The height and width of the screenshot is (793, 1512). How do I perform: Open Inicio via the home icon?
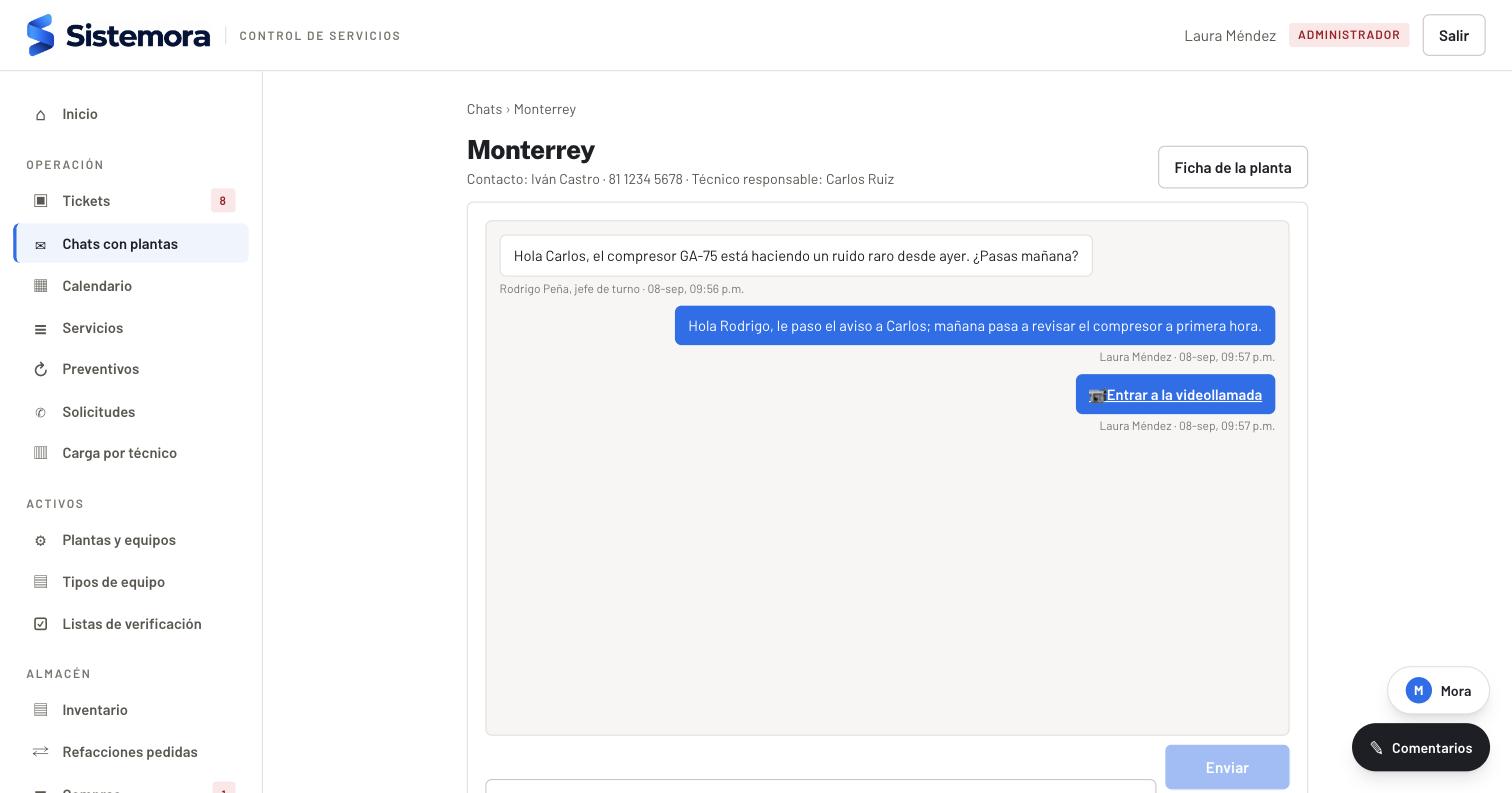pos(41,115)
